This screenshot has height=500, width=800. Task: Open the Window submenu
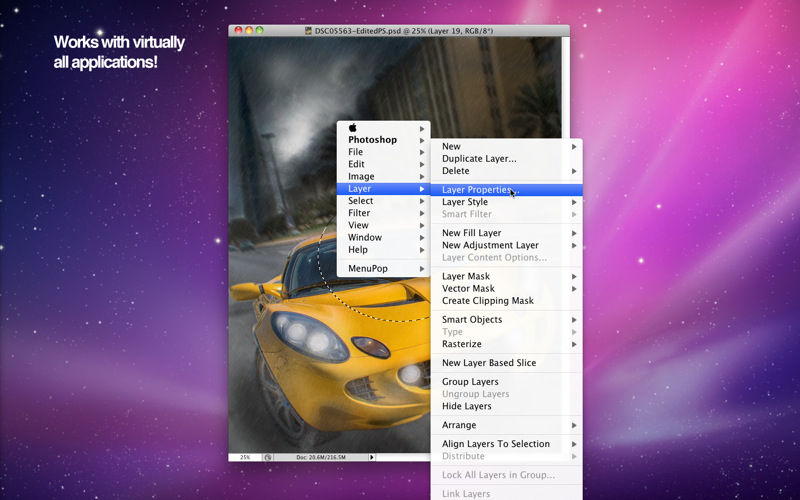pyautogui.click(x=383, y=238)
